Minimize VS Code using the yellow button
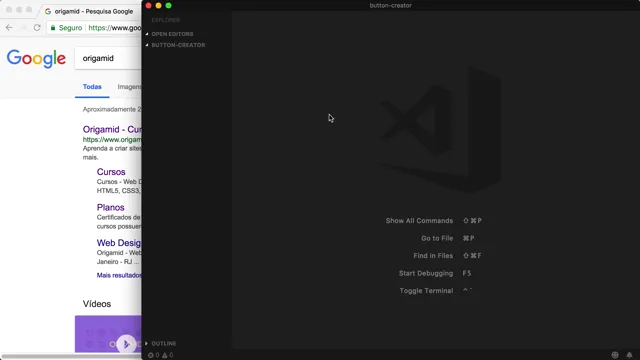This screenshot has width=640, height=360. 158,5
